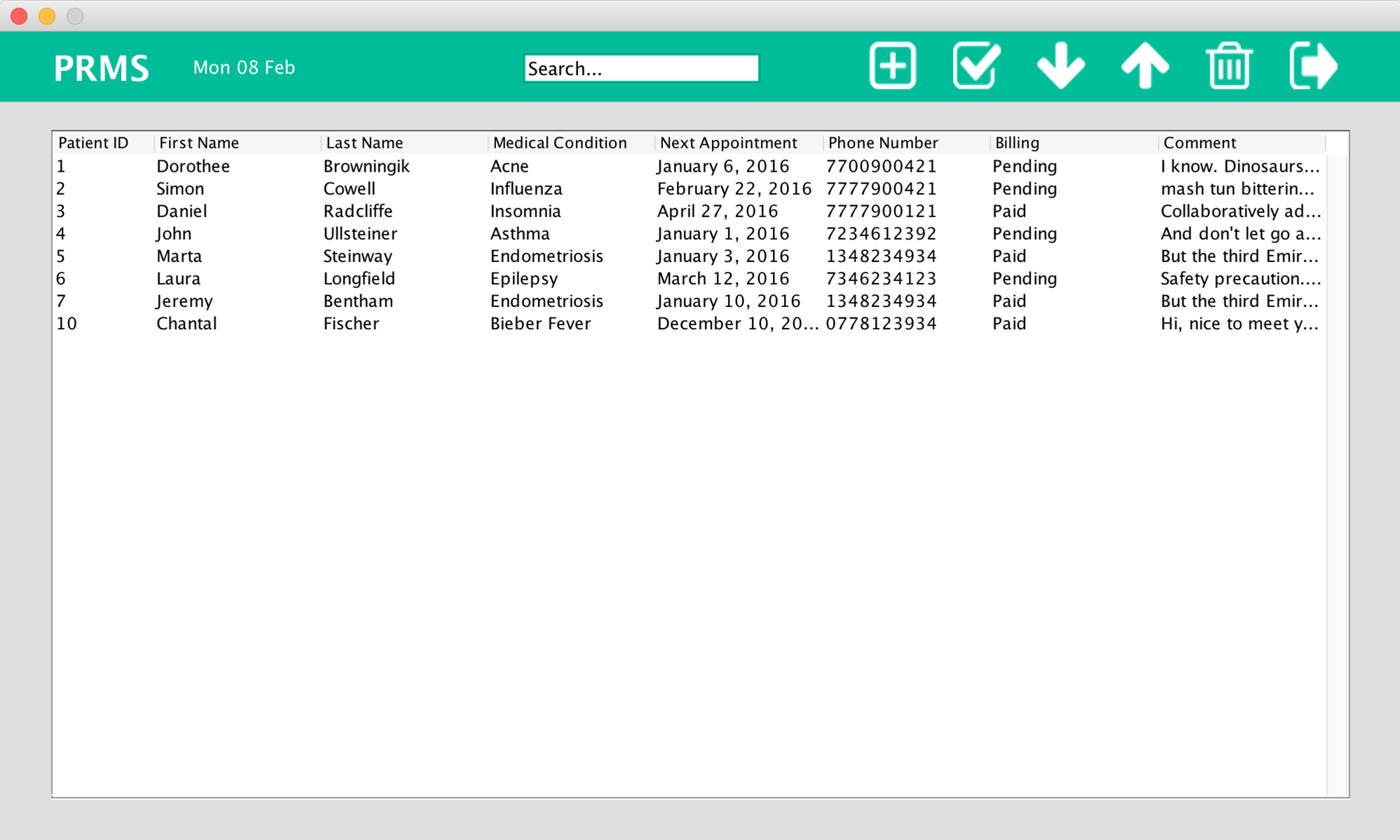Select comment 'Collaboratively ad...'
Image resolution: width=1400 pixels, height=840 pixels.
pos(1240,211)
